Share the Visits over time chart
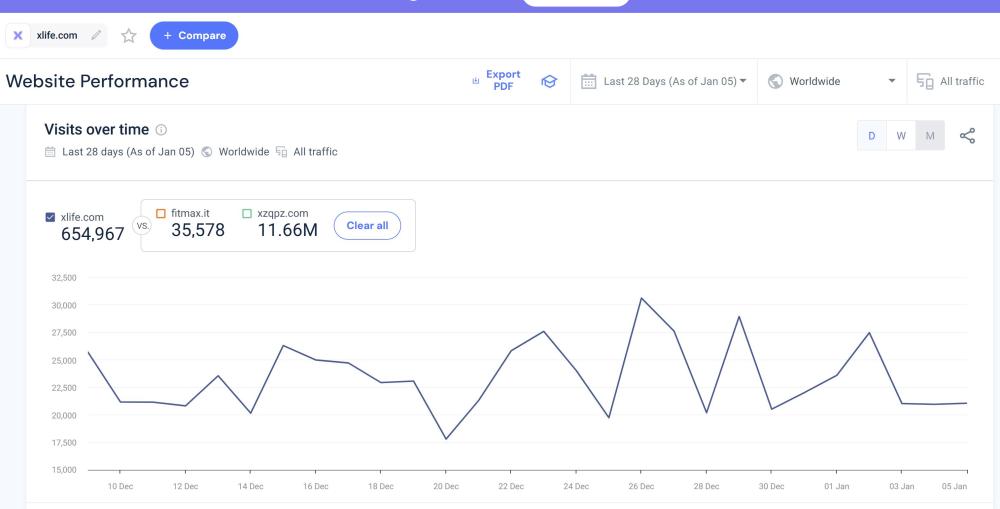 (967, 136)
